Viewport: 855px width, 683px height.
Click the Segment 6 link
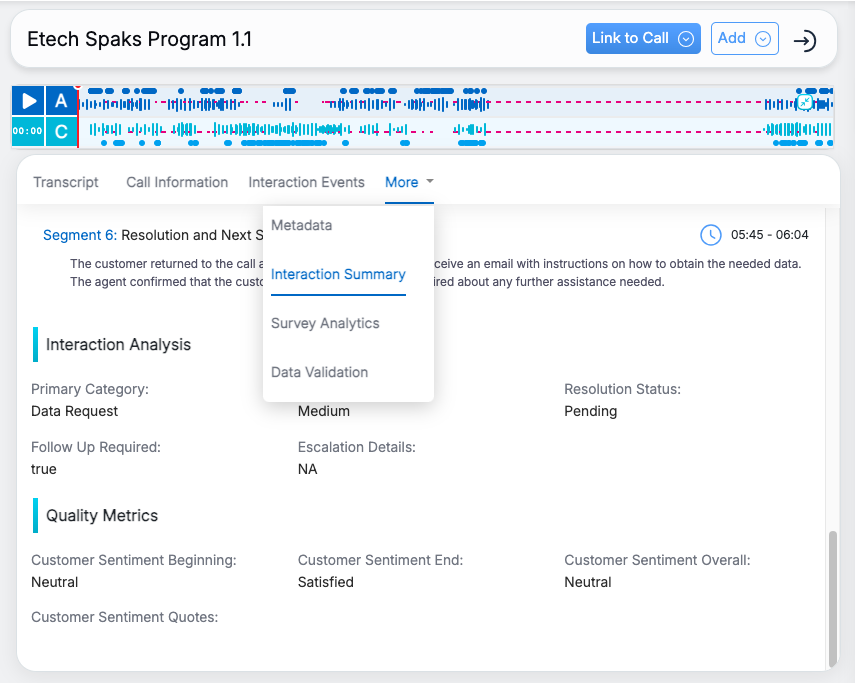[x=79, y=235]
